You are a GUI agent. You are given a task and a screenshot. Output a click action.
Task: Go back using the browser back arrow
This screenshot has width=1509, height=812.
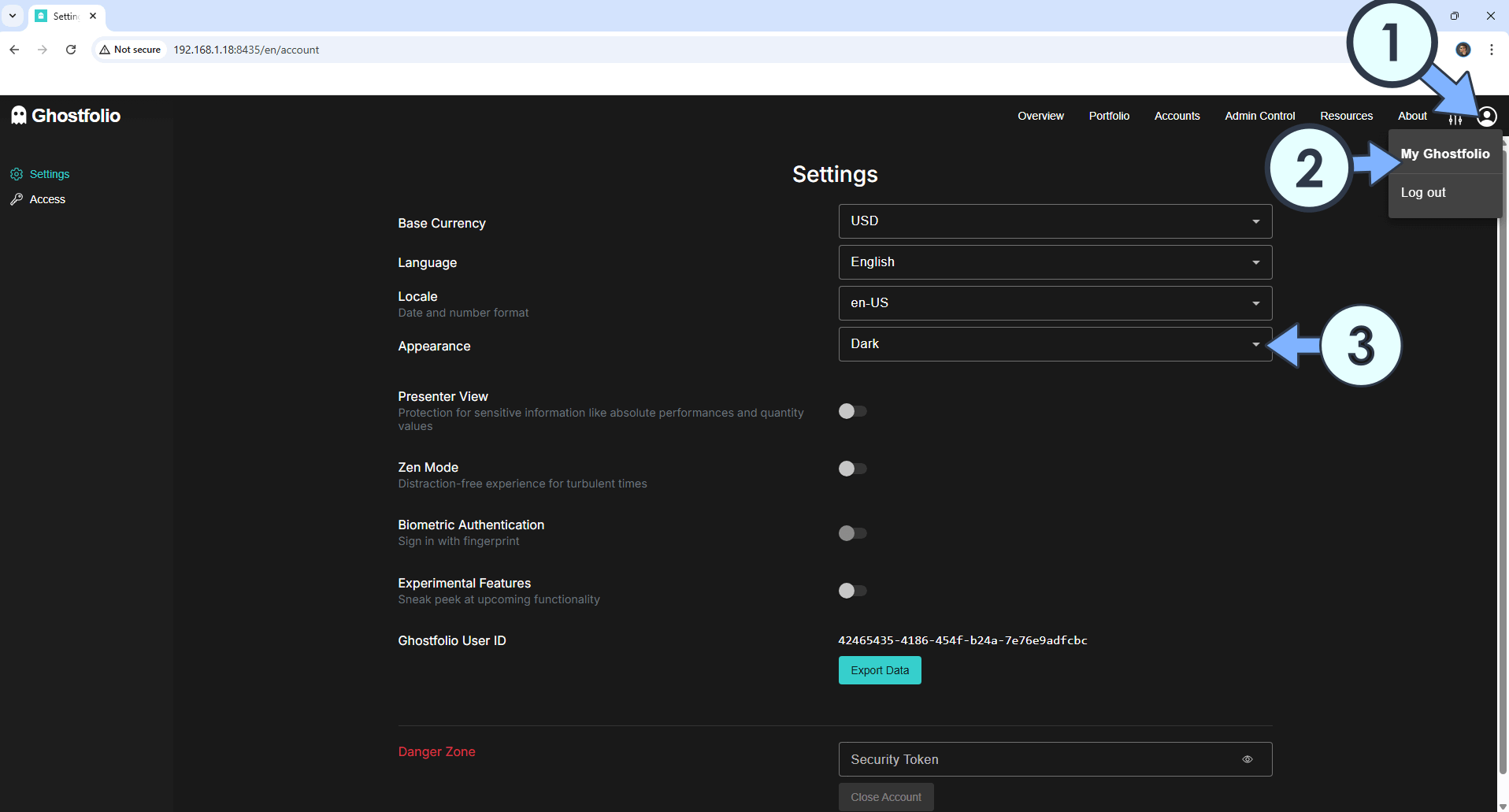(x=14, y=50)
